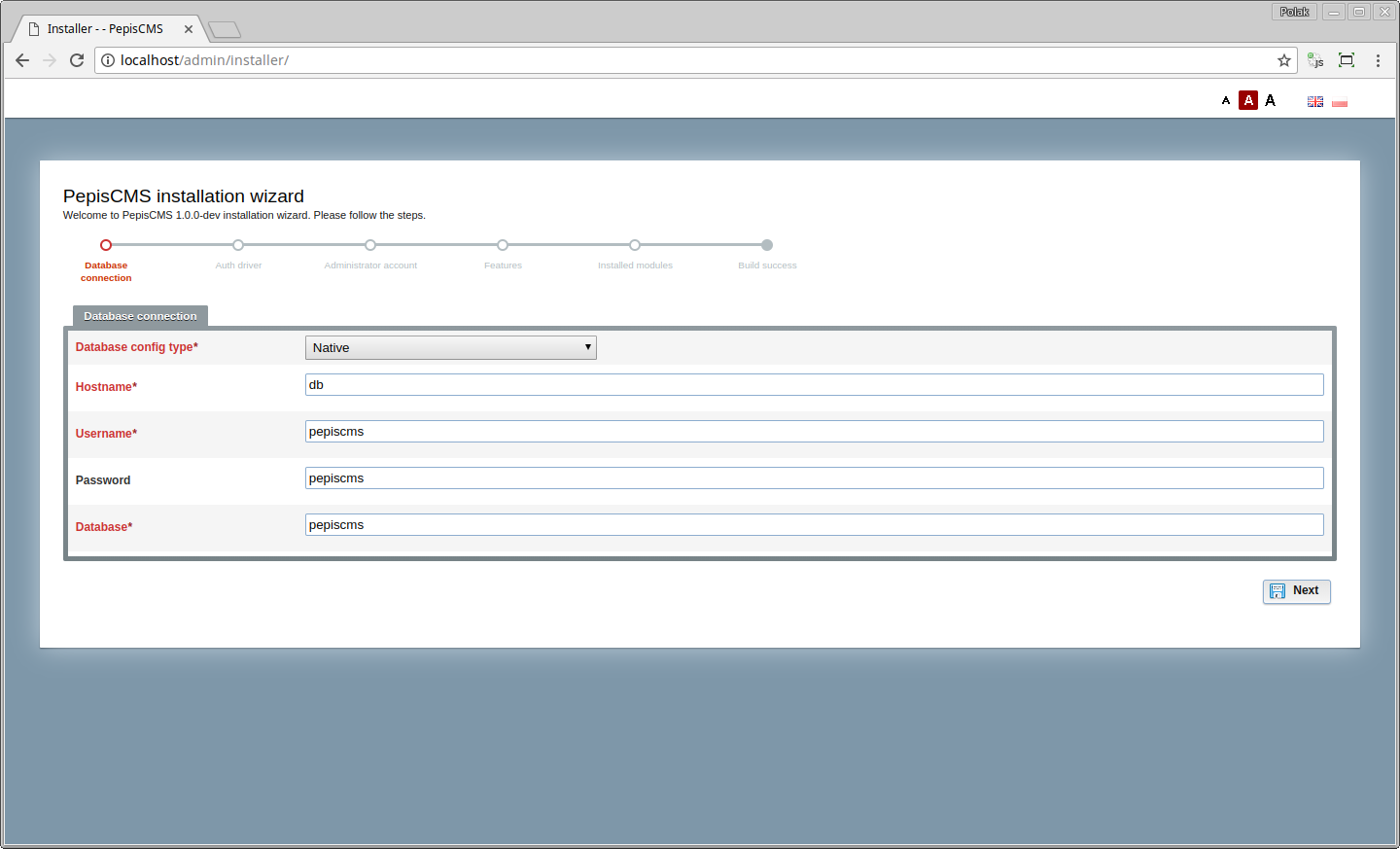Image resolution: width=1400 pixels, height=849 pixels.
Task: Click the Administrator account step marker
Action: (370, 245)
